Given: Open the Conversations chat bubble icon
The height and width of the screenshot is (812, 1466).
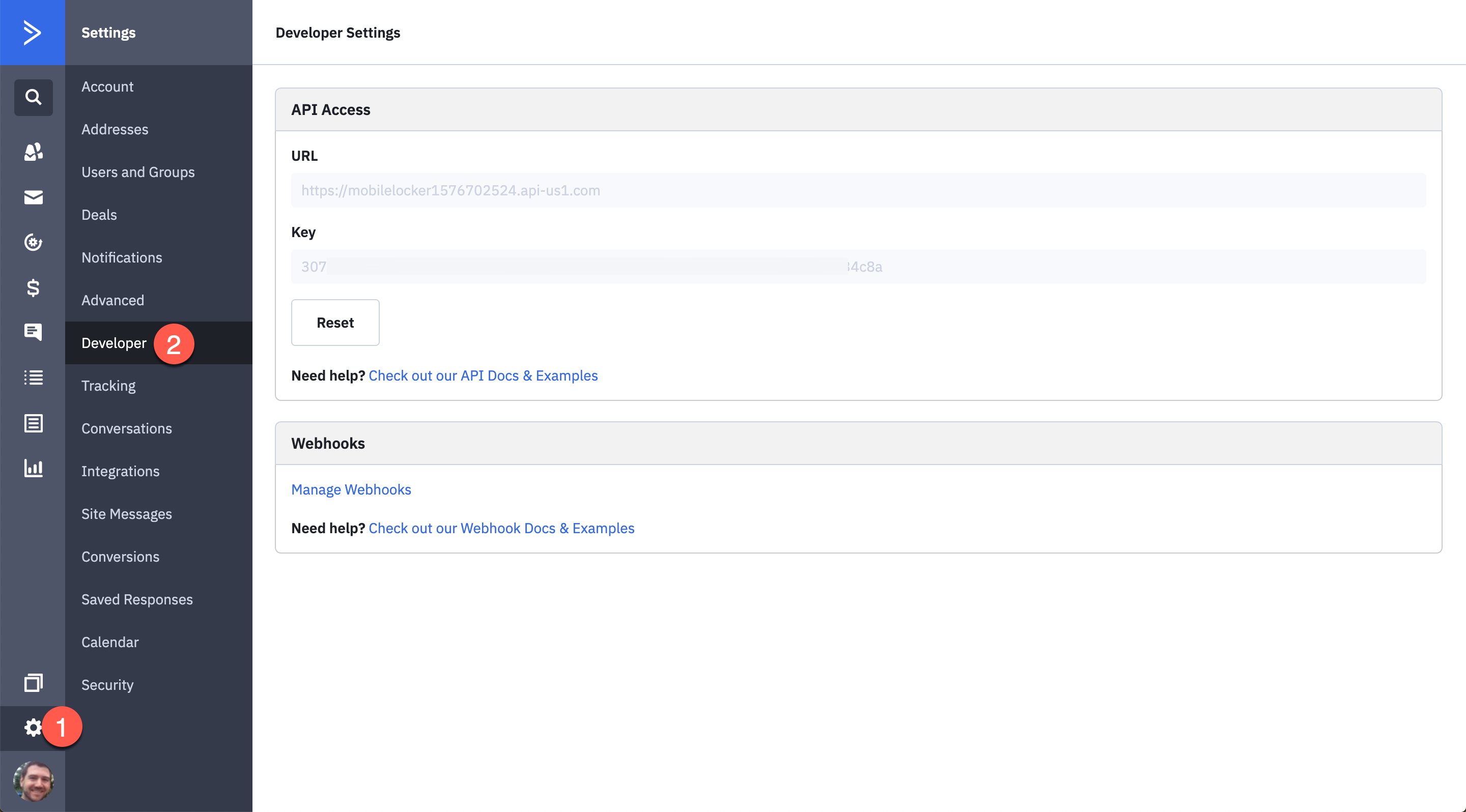Looking at the screenshot, I should click(x=33, y=332).
